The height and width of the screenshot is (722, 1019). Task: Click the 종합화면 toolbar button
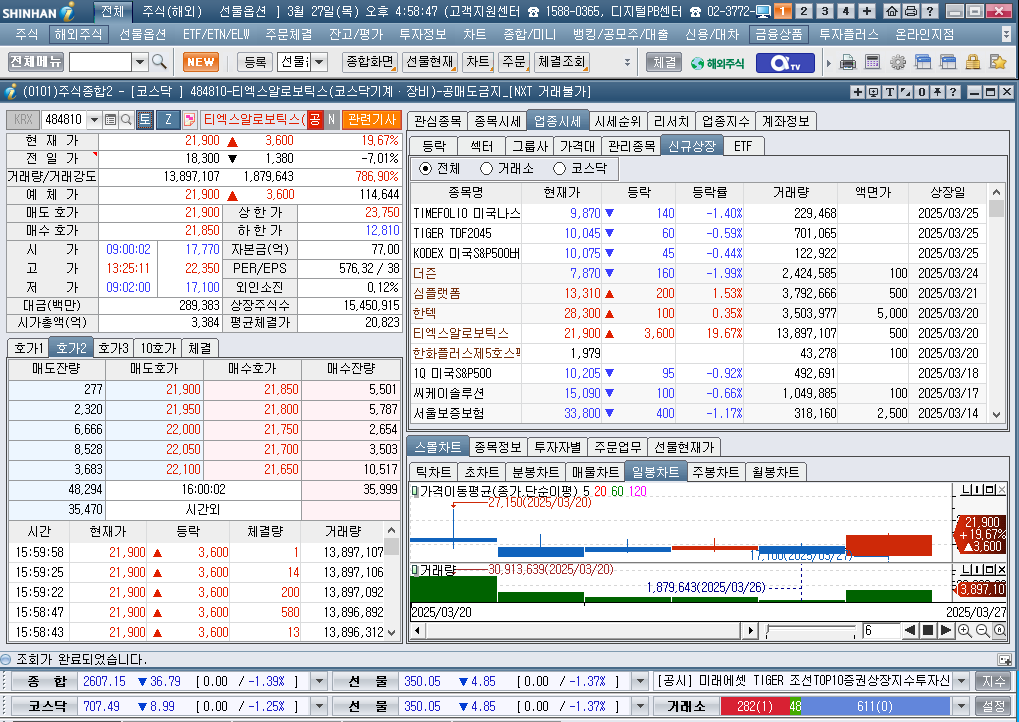pos(370,62)
